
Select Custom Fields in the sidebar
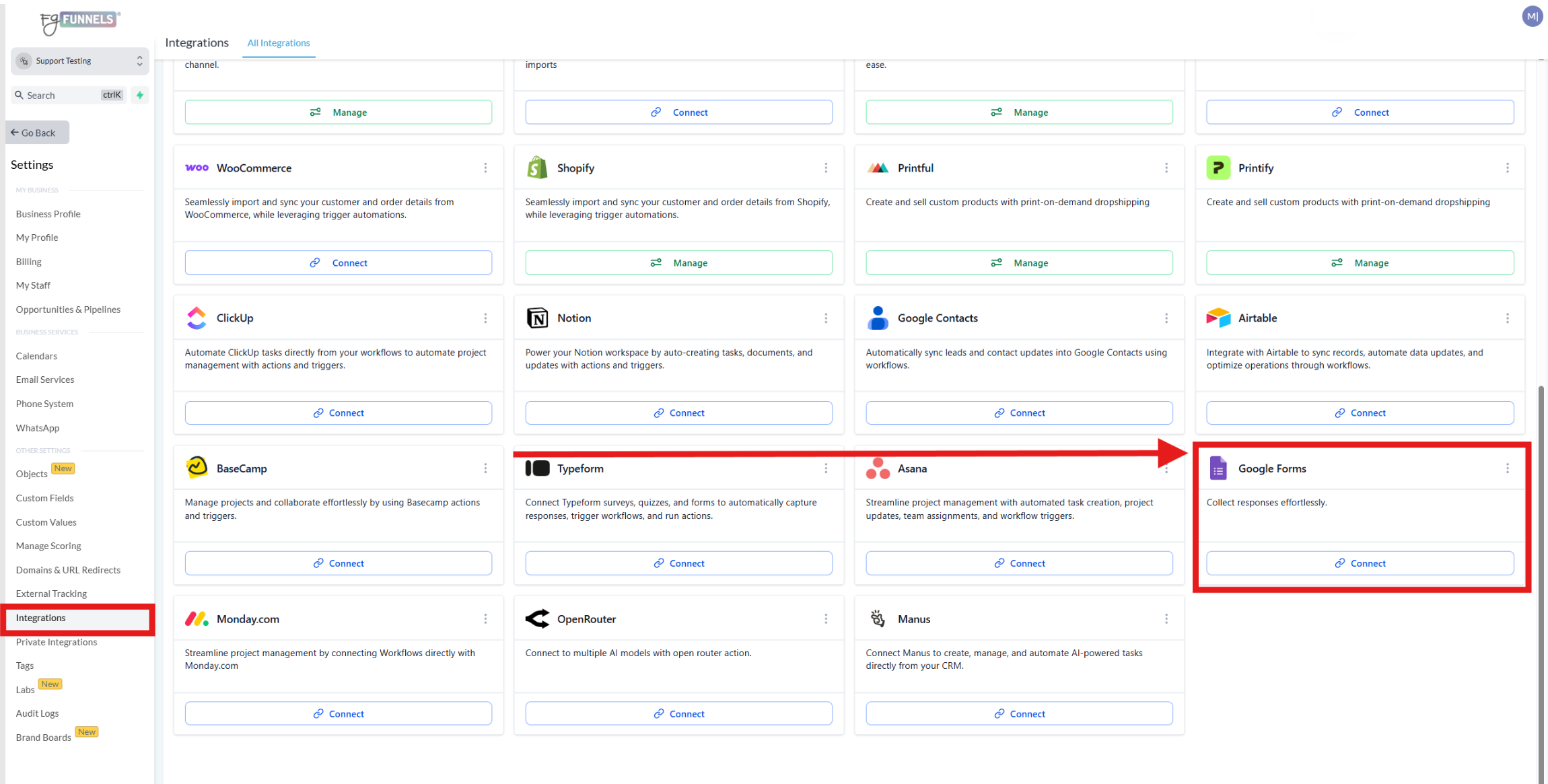(45, 498)
